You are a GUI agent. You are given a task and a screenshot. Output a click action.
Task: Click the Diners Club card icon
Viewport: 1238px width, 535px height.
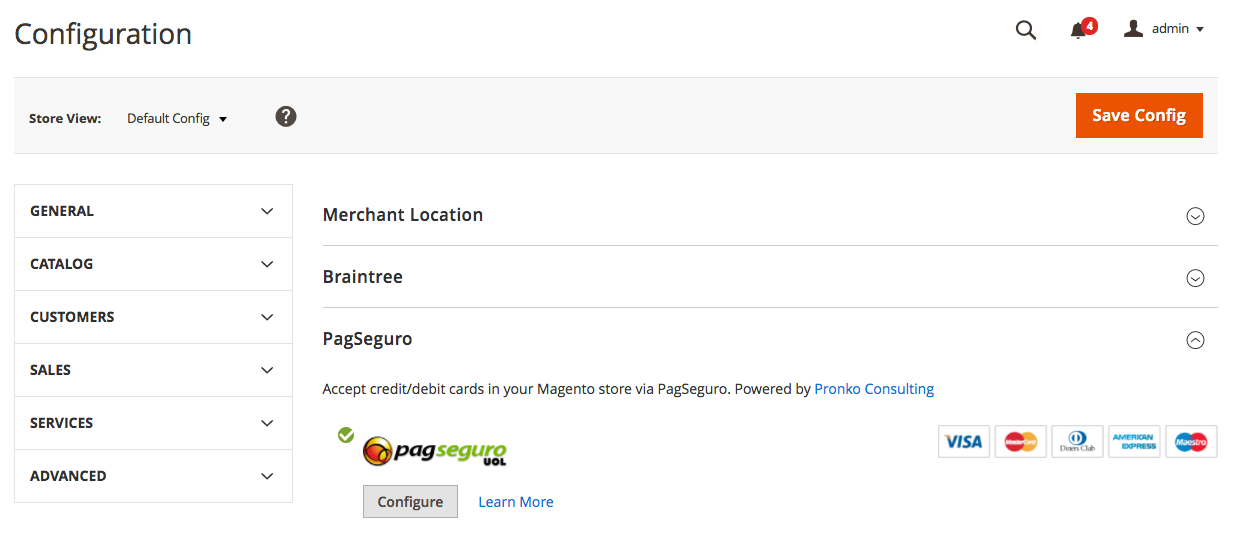point(1078,441)
